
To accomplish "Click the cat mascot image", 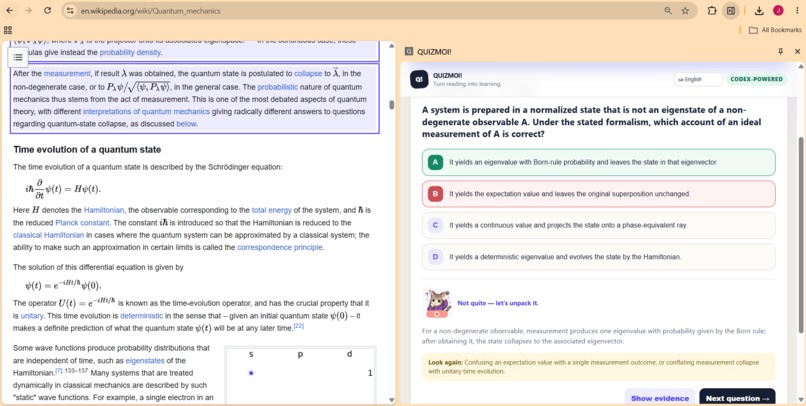I will tap(438, 303).
